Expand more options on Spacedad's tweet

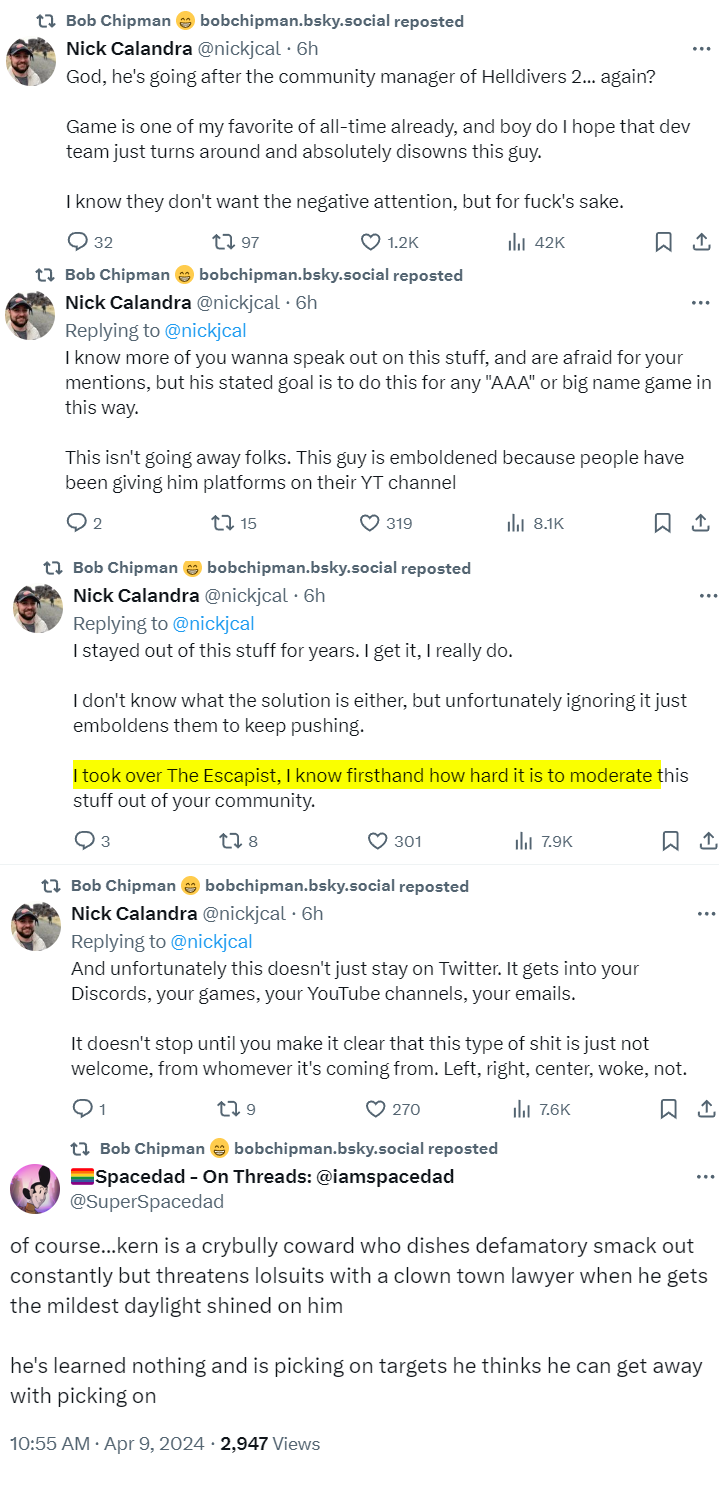pos(706,1177)
